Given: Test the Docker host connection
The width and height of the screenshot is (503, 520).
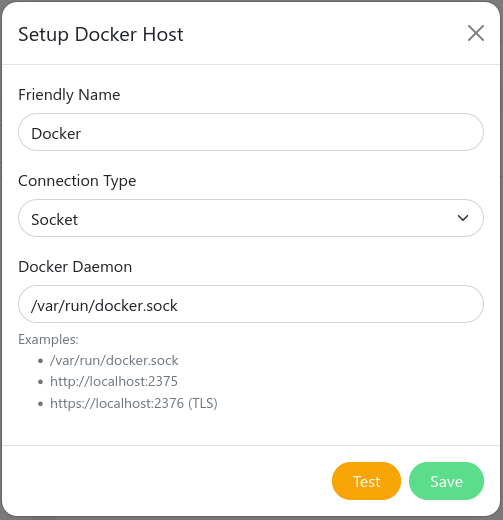Looking at the screenshot, I should [366, 481].
